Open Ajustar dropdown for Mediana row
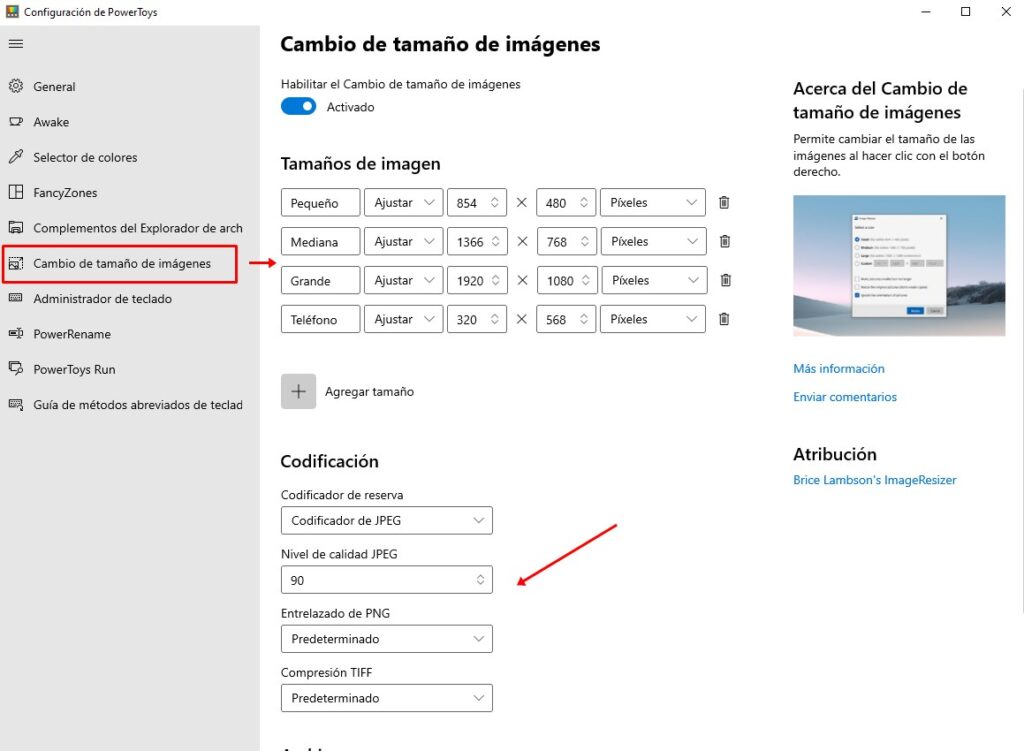The width and height of the screenshot is (1024, 751). (x=404, y=241)
